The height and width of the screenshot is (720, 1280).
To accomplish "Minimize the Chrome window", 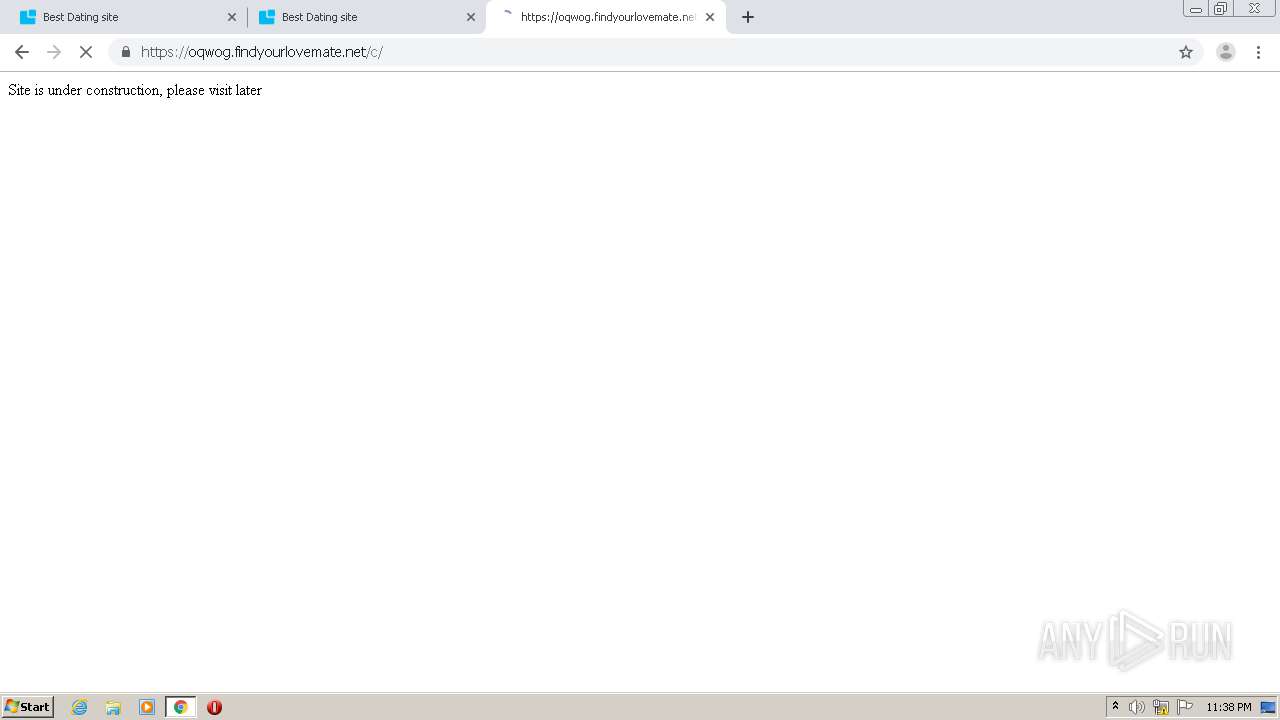I will pos(1196,9).
